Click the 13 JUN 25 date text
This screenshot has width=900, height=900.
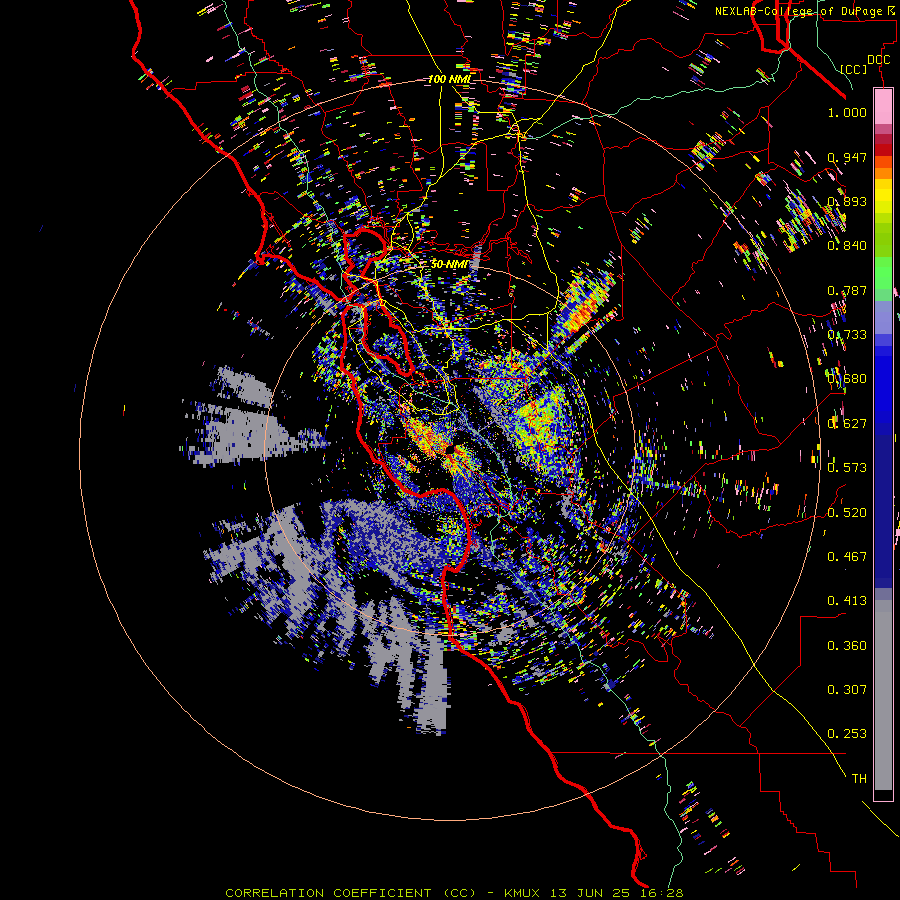(589, 893)
